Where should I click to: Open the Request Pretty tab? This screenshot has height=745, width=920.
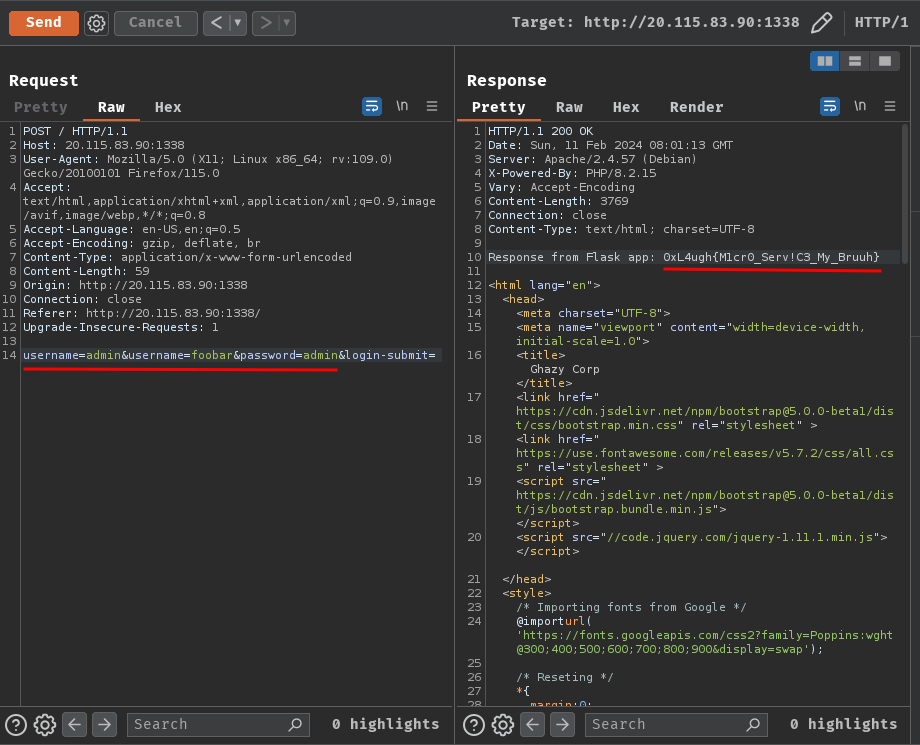pos(40,107)
